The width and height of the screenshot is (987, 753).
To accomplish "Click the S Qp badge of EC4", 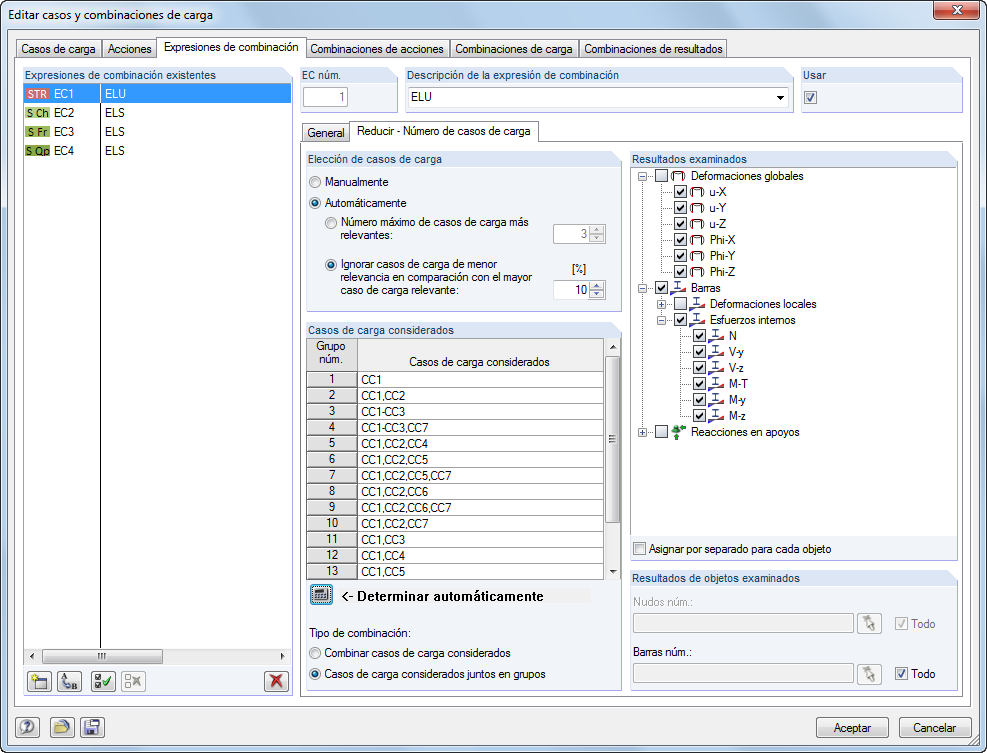I will click(37, 150).
